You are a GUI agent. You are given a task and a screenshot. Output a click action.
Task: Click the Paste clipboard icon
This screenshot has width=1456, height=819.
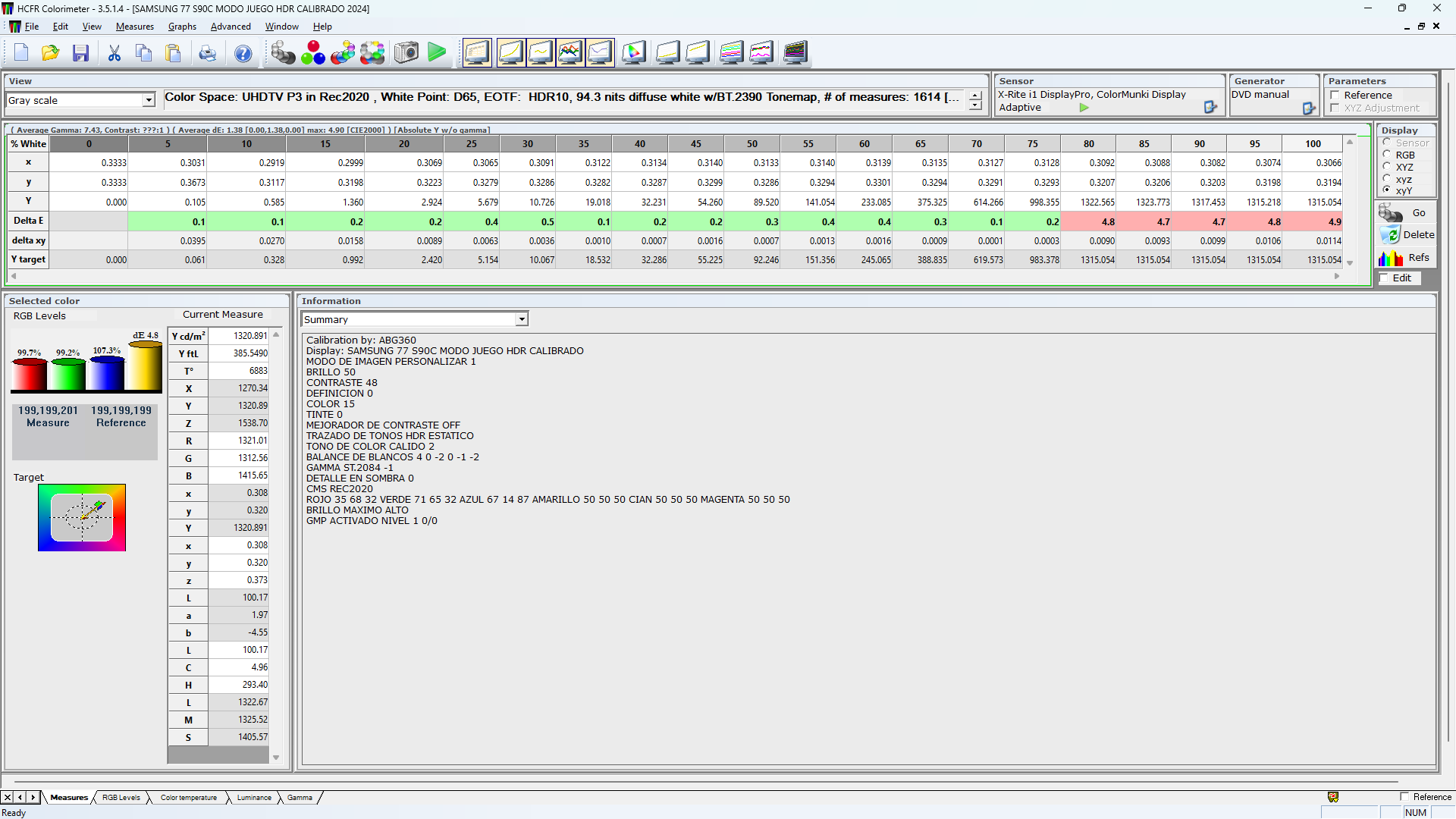pyautogui.click(x=174, y=53)
